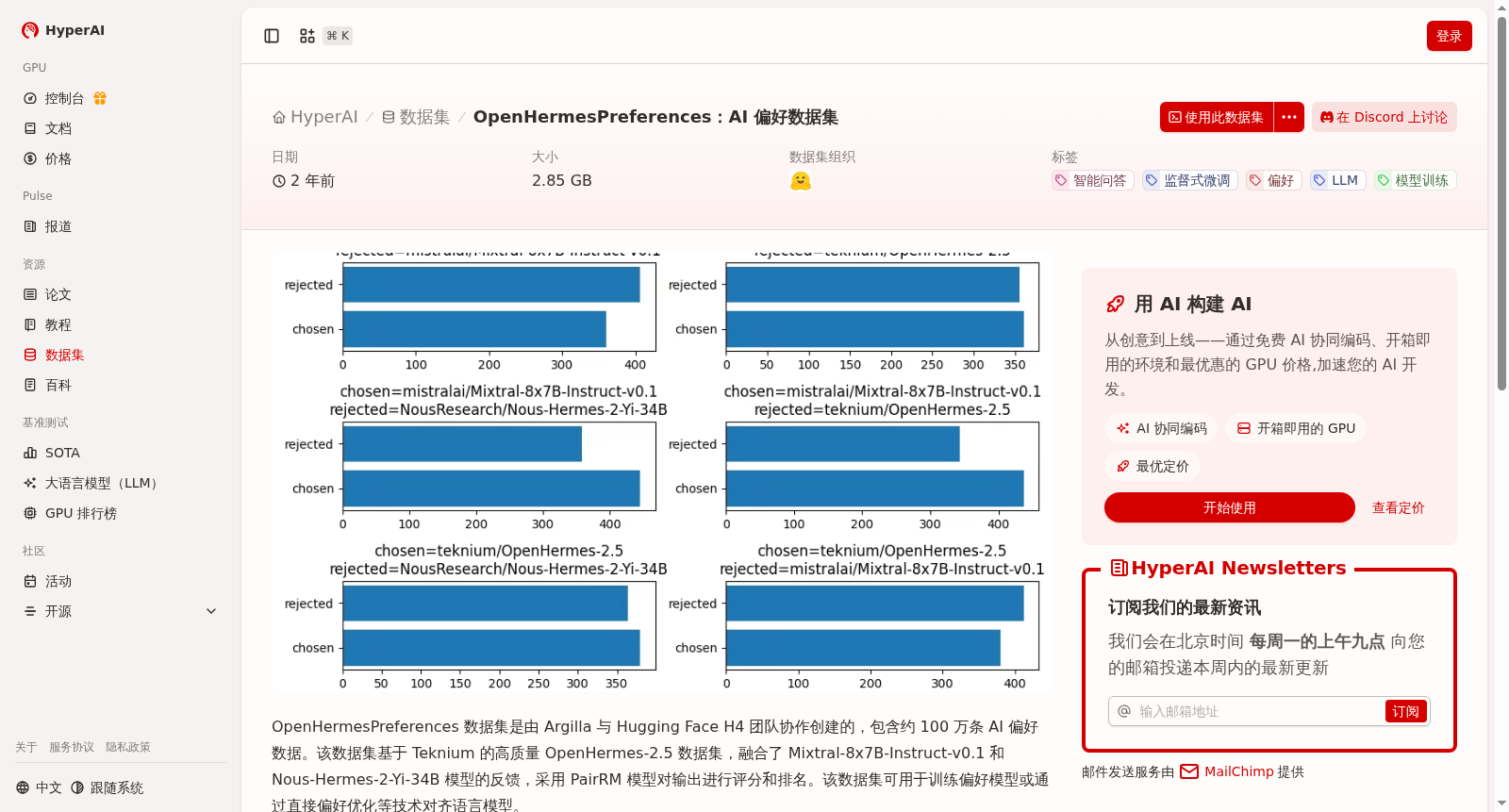Viewport: 1509px width, 812px height.
Task: Go to the HyperAI breadcrumb home
Action: click(x=315, y=117)
